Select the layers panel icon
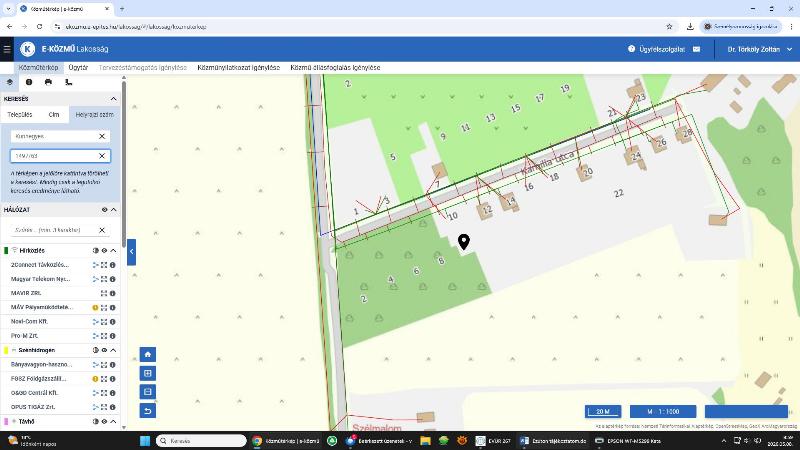 click(x=10, y=82)
